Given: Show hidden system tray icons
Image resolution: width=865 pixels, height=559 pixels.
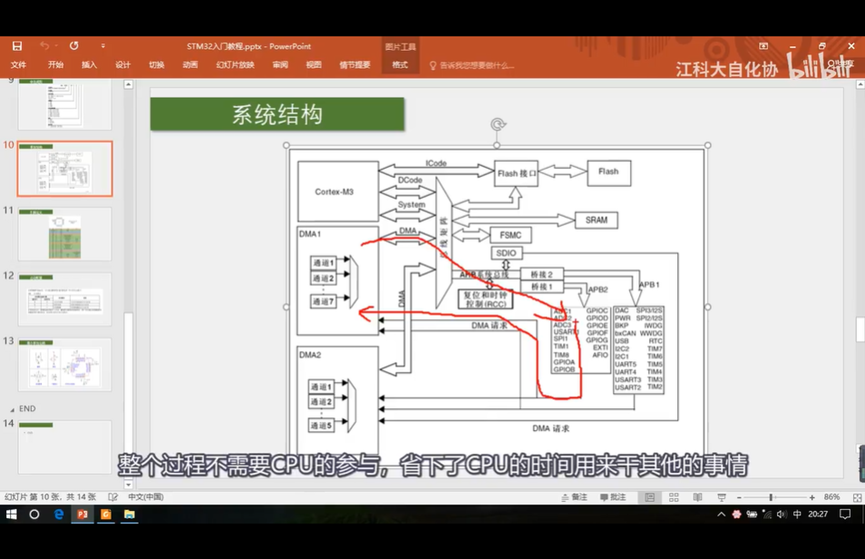Looking at the screenshot, I should pyautogui.click(x=721, y=514).
